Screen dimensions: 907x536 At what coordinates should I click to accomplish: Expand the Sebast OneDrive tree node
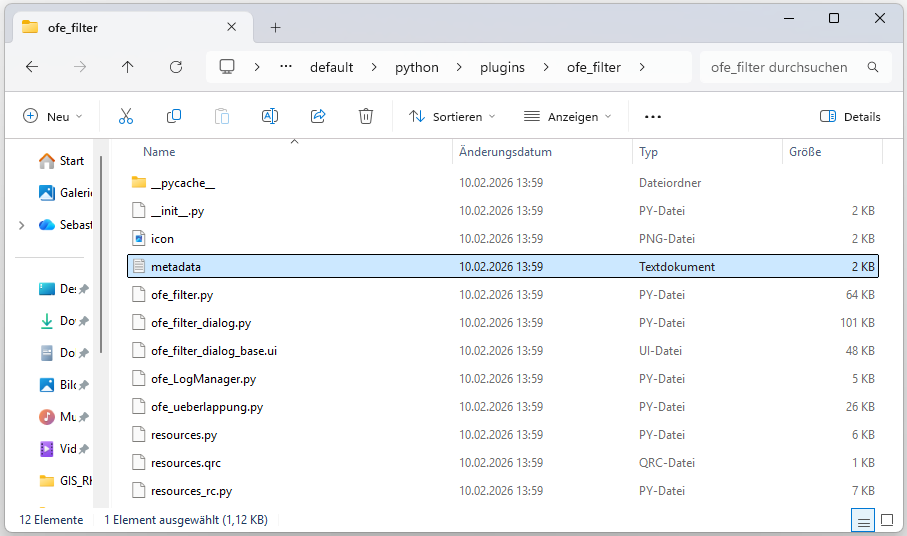pos(22,225)
